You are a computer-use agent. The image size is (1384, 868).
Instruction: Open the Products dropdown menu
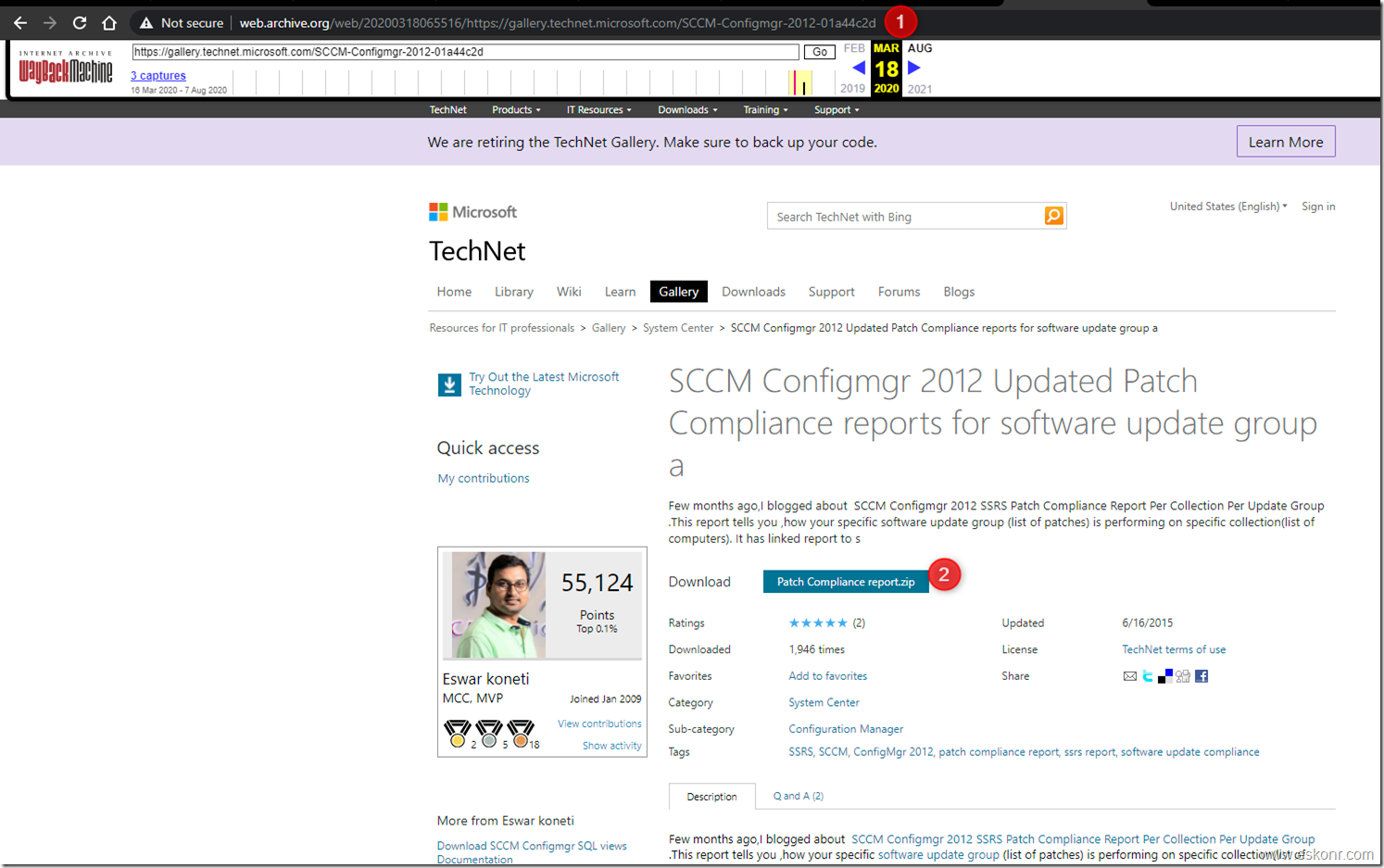pyautogui.click(x=515, y=109)
